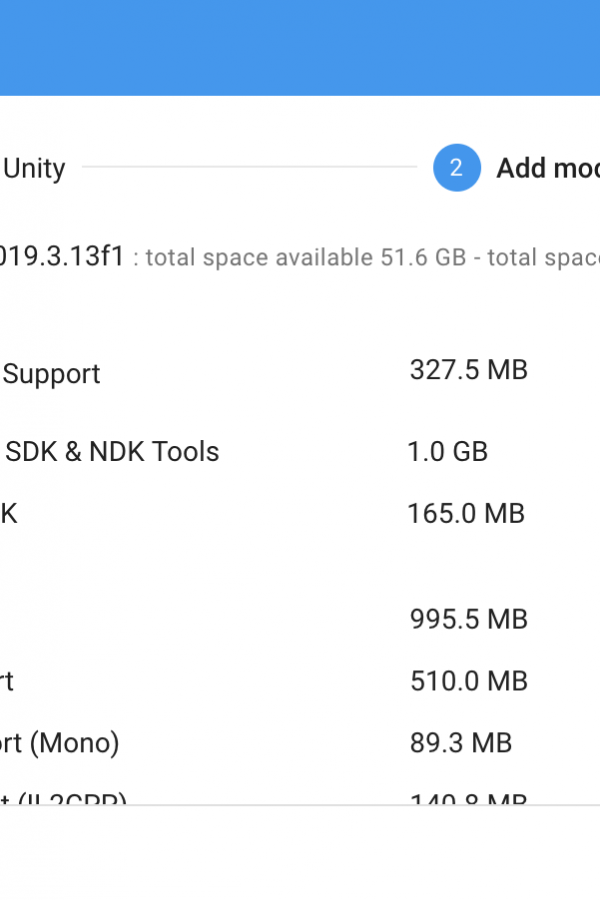Choose the SDK & NDK Tools module
The image size is (600, 900).
coord(112,452)
